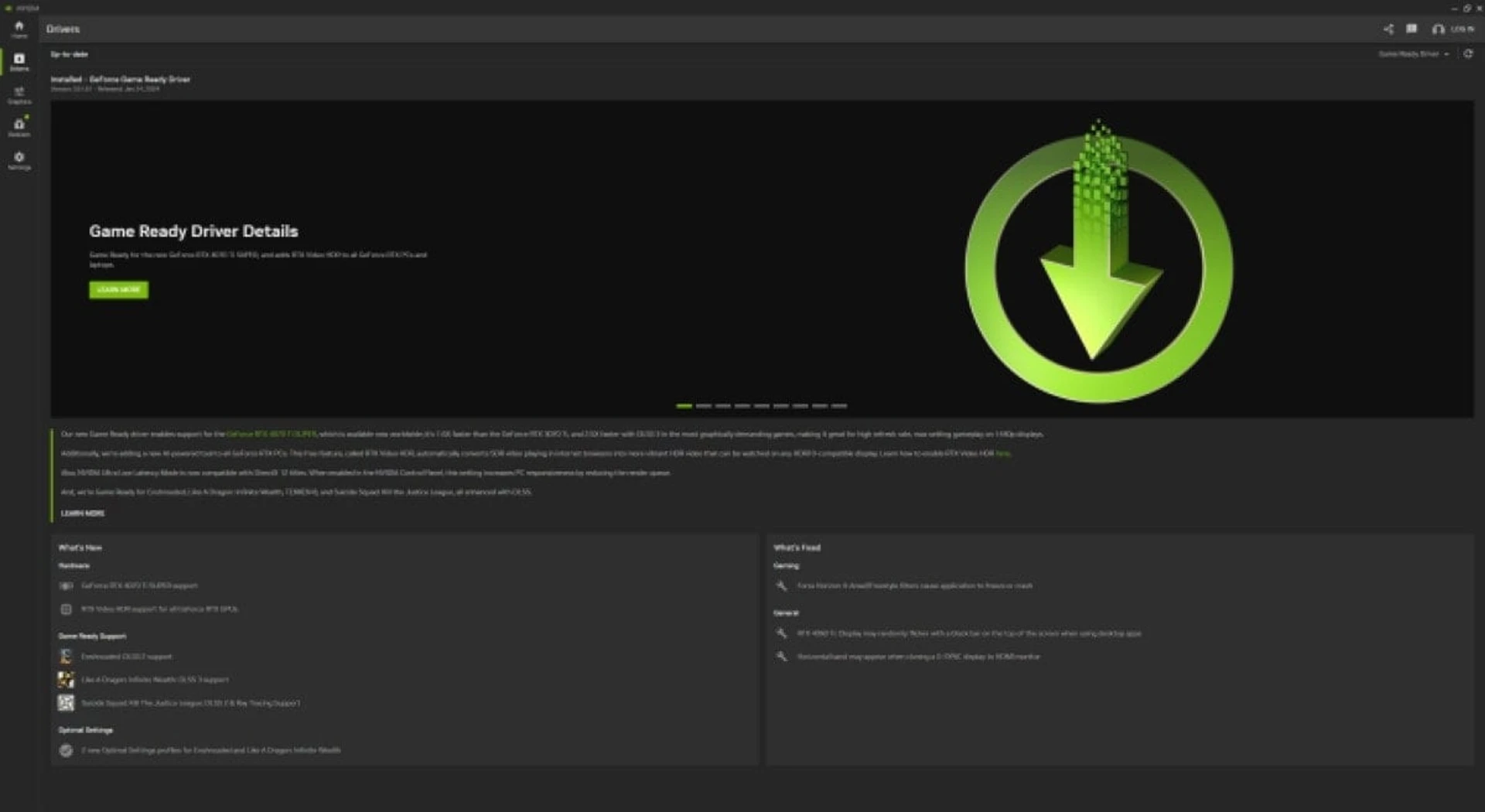Click the Enshrouded DLSS support entry text
The image size is (1485, 812).
[x=127, y=657]
